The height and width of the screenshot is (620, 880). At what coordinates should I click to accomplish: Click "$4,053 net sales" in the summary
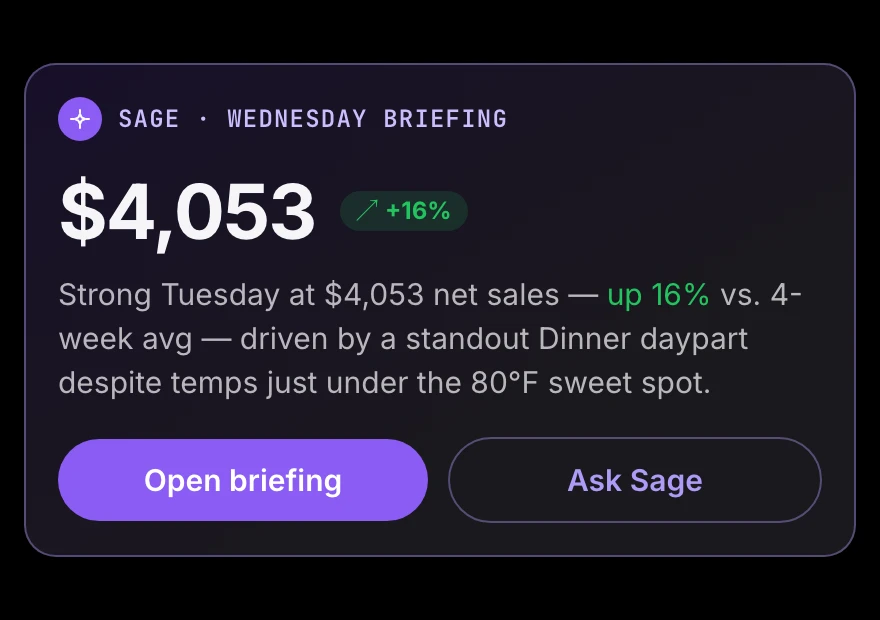pos(442,295)
